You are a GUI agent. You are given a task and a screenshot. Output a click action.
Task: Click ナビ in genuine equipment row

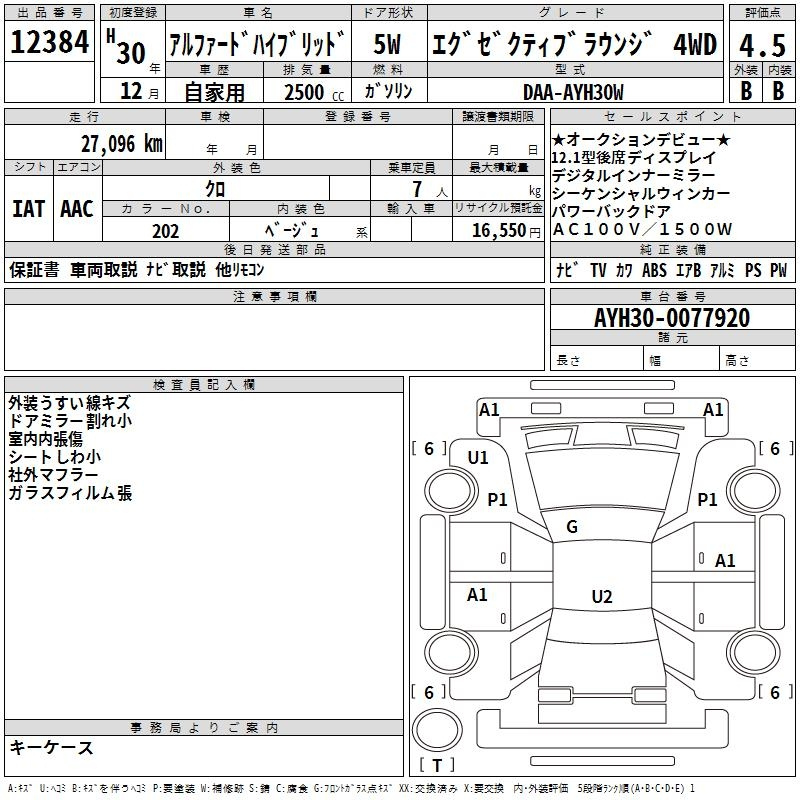[567, 270]
